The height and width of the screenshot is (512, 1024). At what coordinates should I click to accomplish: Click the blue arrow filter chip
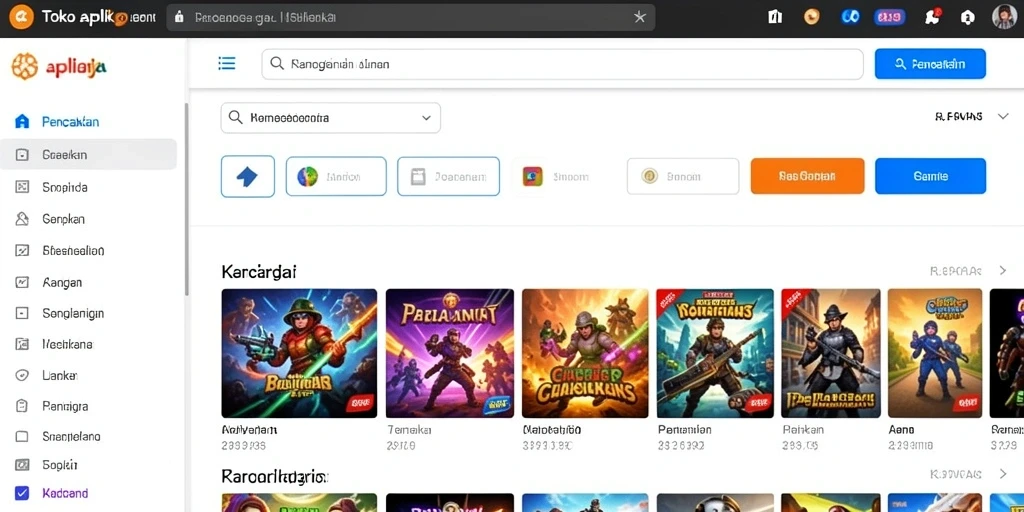click(248, 176)
